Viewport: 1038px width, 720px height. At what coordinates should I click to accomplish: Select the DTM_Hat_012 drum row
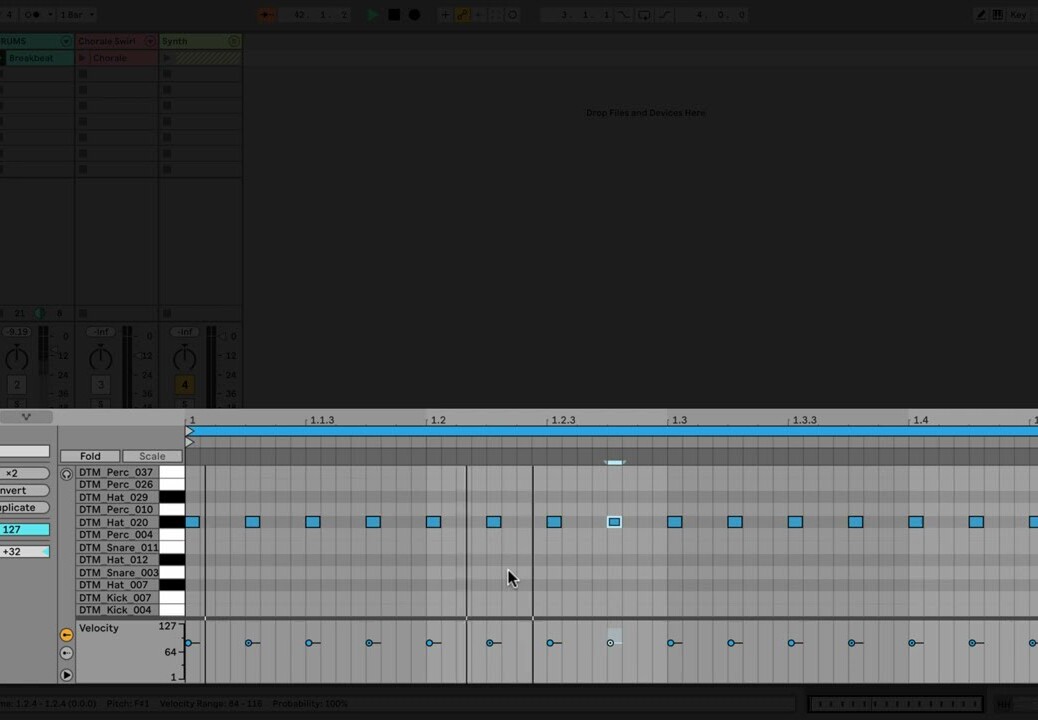(117, 560)
